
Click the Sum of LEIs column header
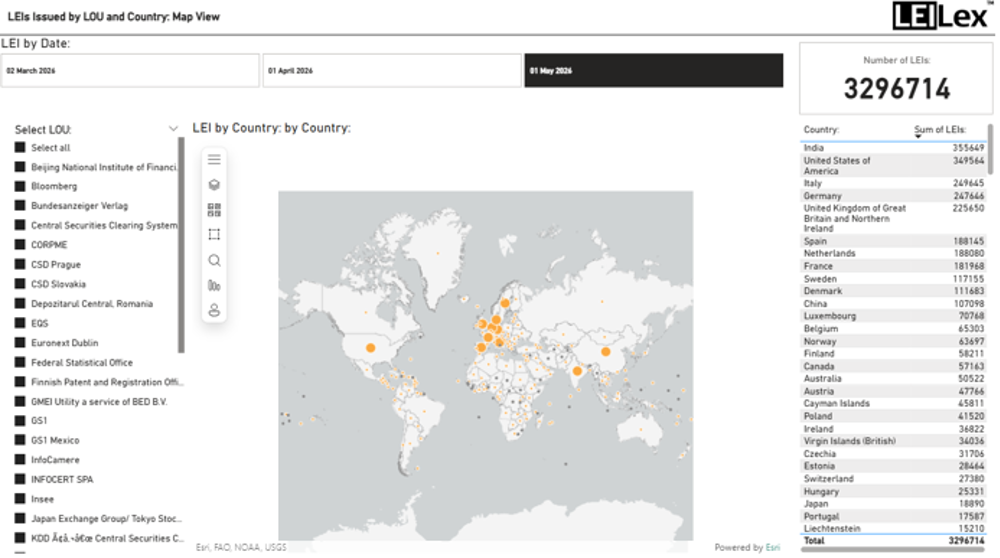[940, 129]
